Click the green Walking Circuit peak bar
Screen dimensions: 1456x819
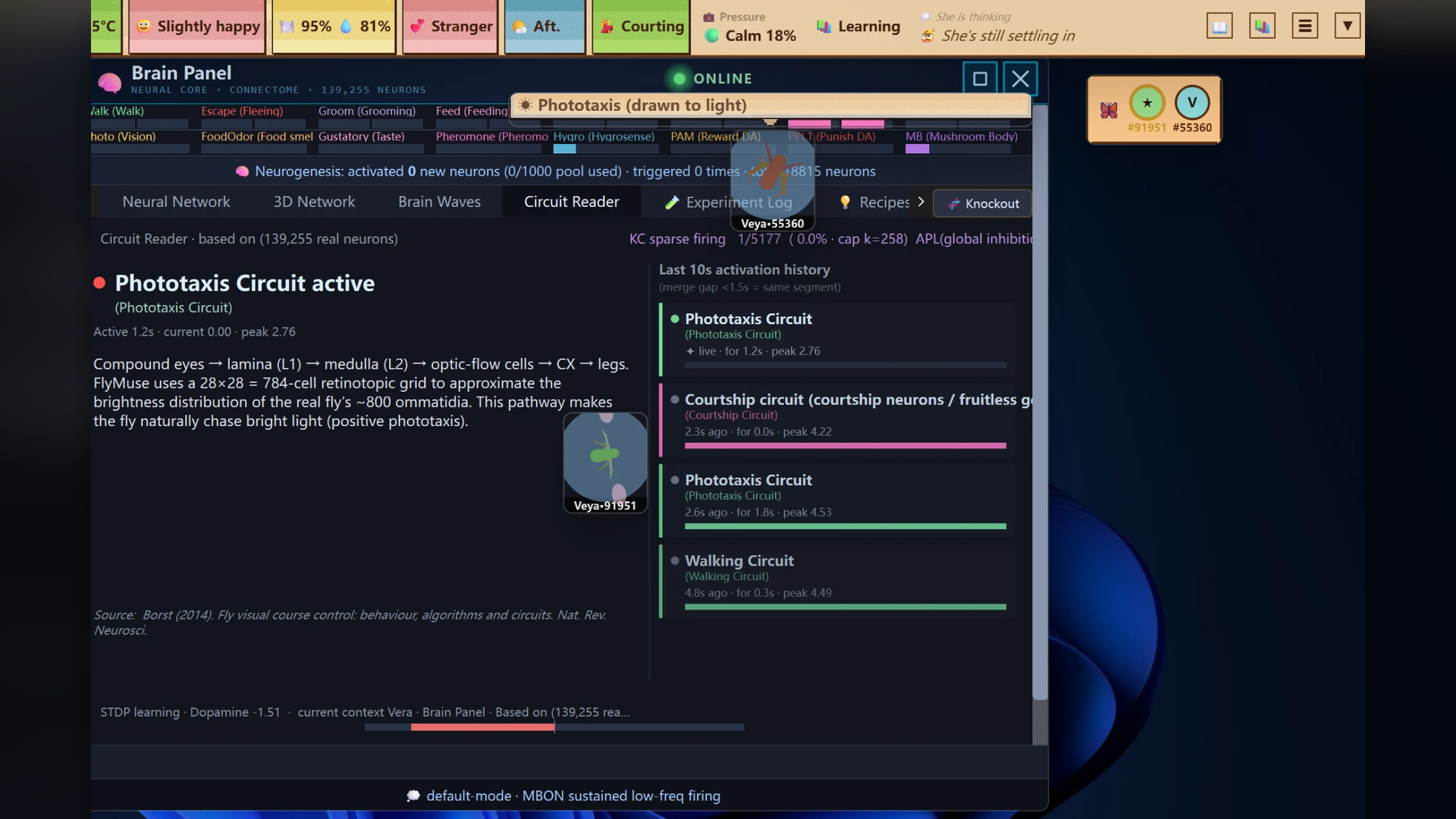coord(846,607)
